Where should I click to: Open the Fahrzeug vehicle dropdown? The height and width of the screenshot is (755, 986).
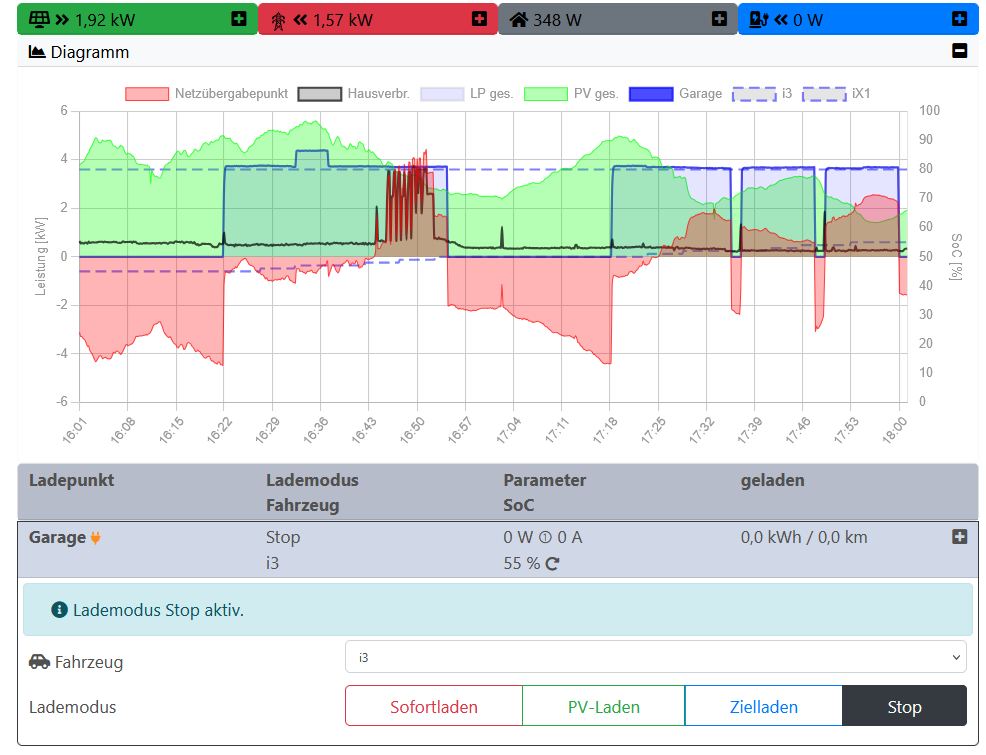tap(655, 657)
